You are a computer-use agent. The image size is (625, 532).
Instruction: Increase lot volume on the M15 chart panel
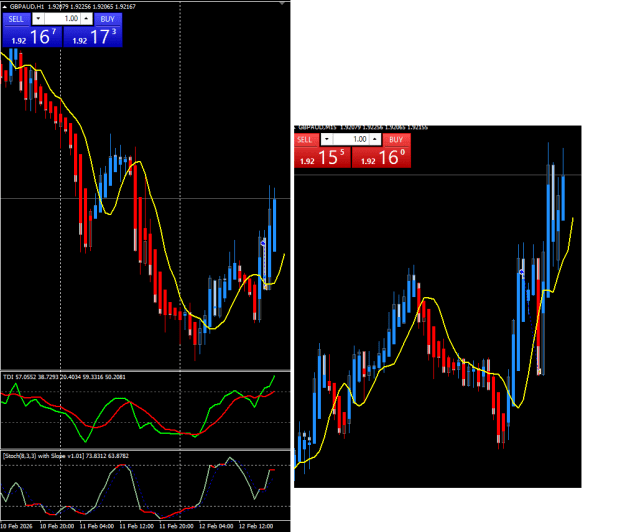375,139
